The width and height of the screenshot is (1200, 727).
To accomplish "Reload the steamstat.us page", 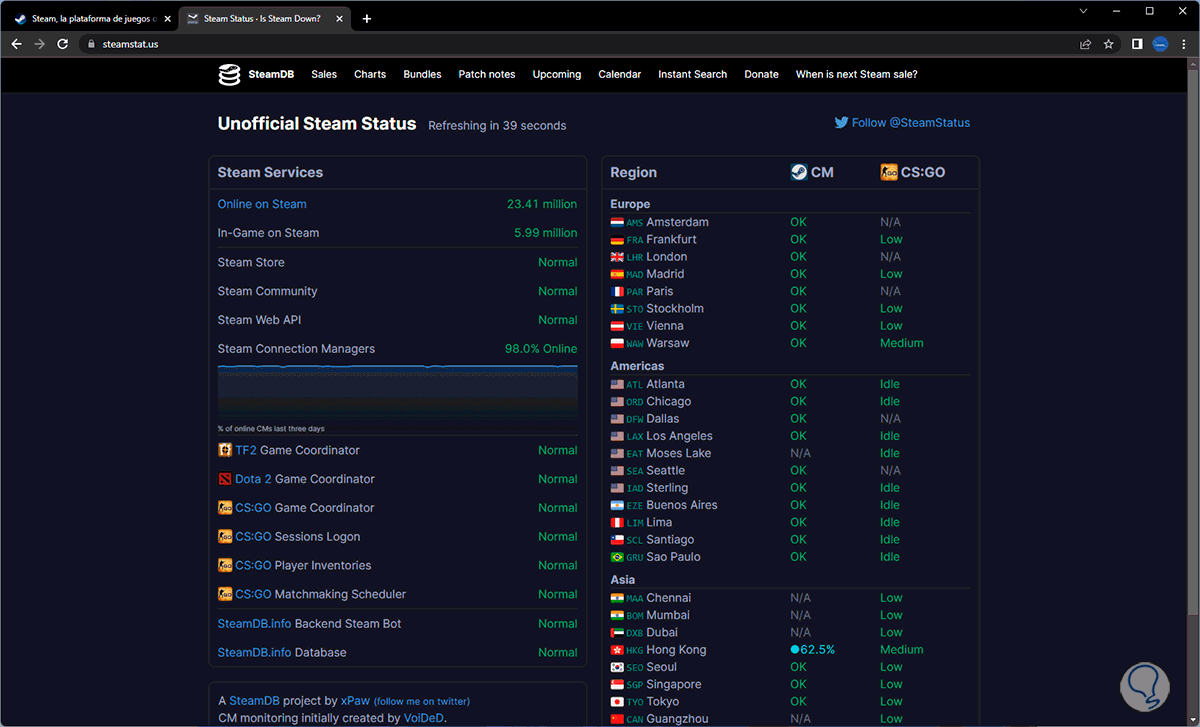I will tap(63, 44).
